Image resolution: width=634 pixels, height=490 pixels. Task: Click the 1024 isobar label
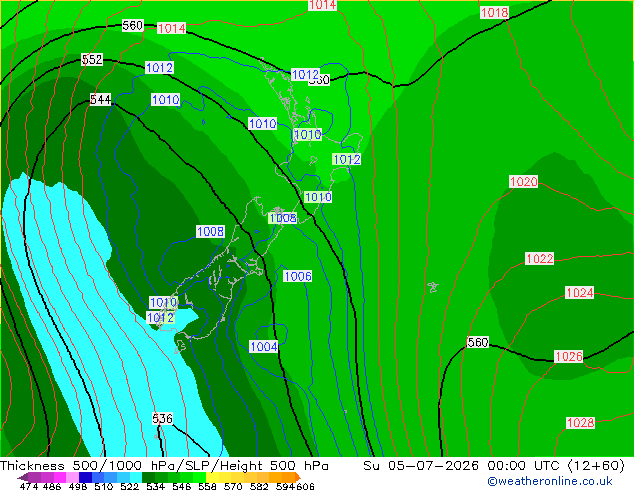579,293
